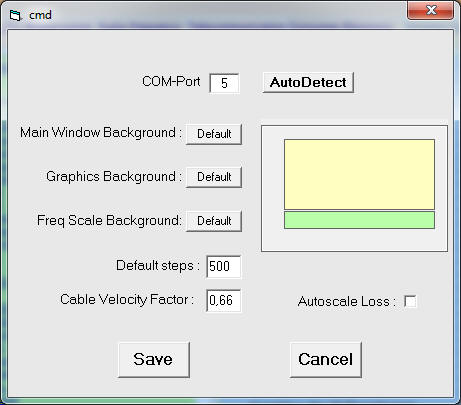461x405 pixels.
Task: Reset Freq Scale Background to Default
Action: coord(214,221)
